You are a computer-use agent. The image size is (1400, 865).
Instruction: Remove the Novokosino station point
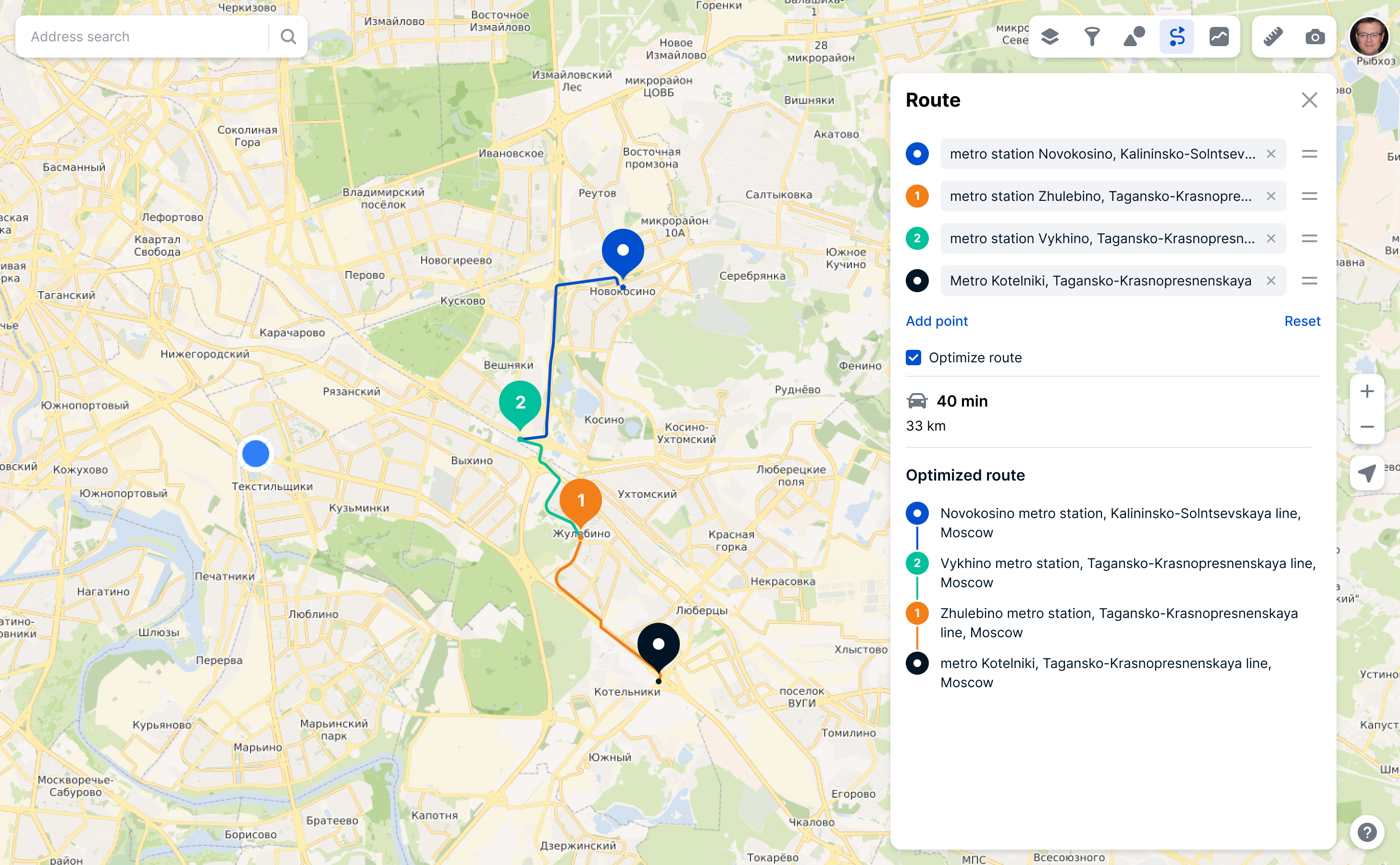(1271, 154)
